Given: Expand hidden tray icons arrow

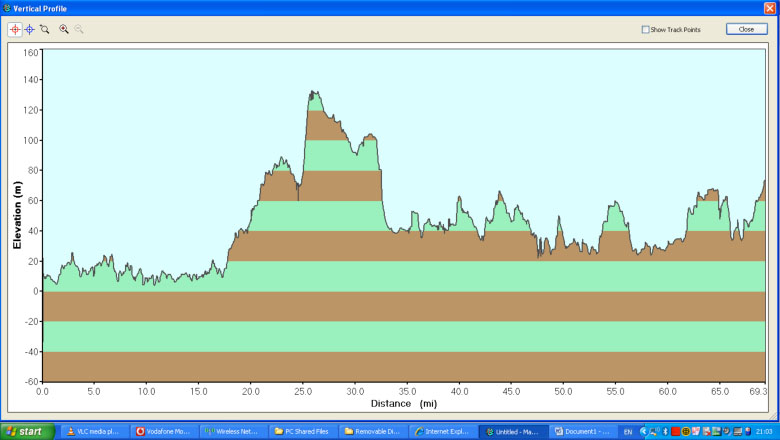Looking at the screenshot, I should (644, 432).
